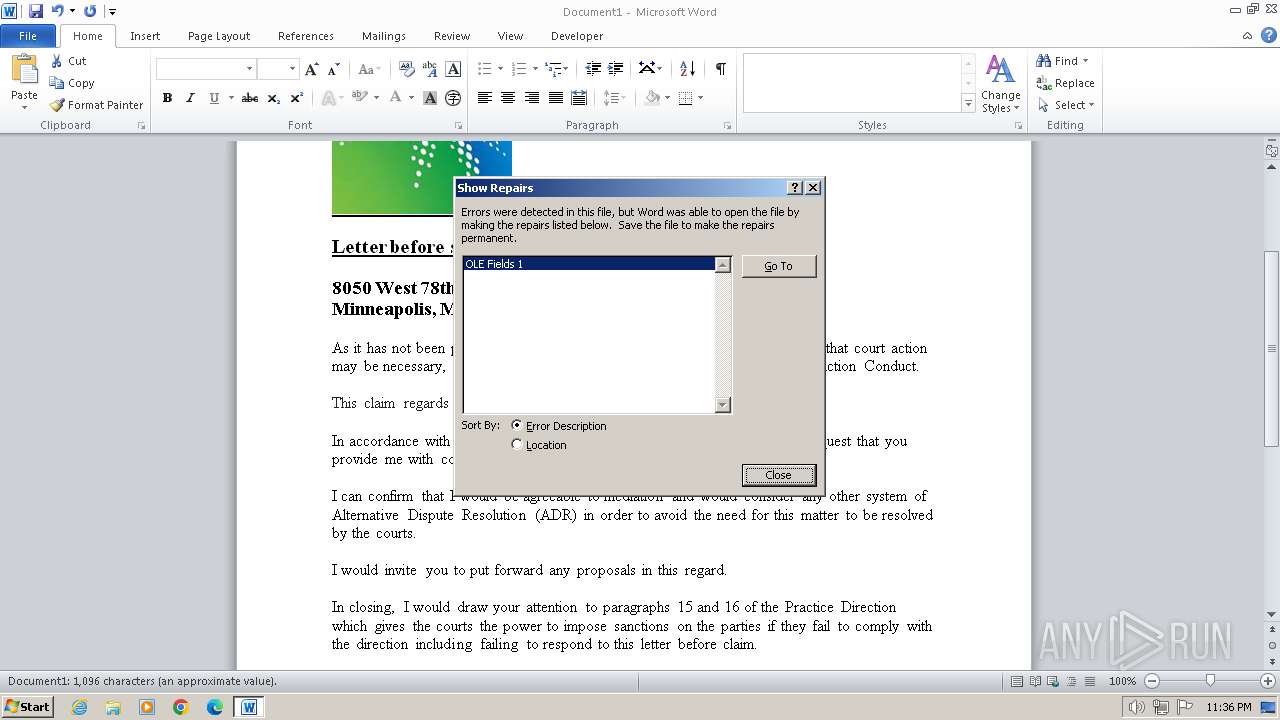This screenshot has height=720, width=1280.
Task: Click the zoom in plus button
Action: point(1269,681)
